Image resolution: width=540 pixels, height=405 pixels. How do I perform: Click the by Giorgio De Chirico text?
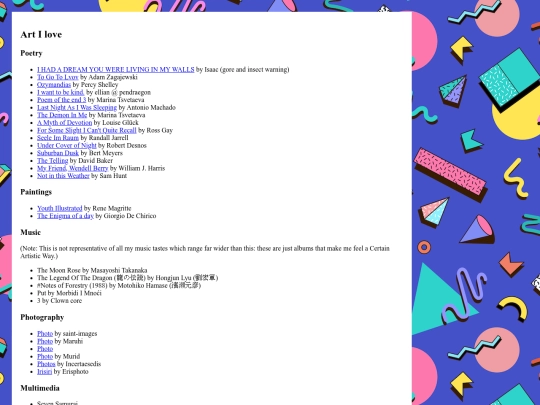[x=126, y=216]
